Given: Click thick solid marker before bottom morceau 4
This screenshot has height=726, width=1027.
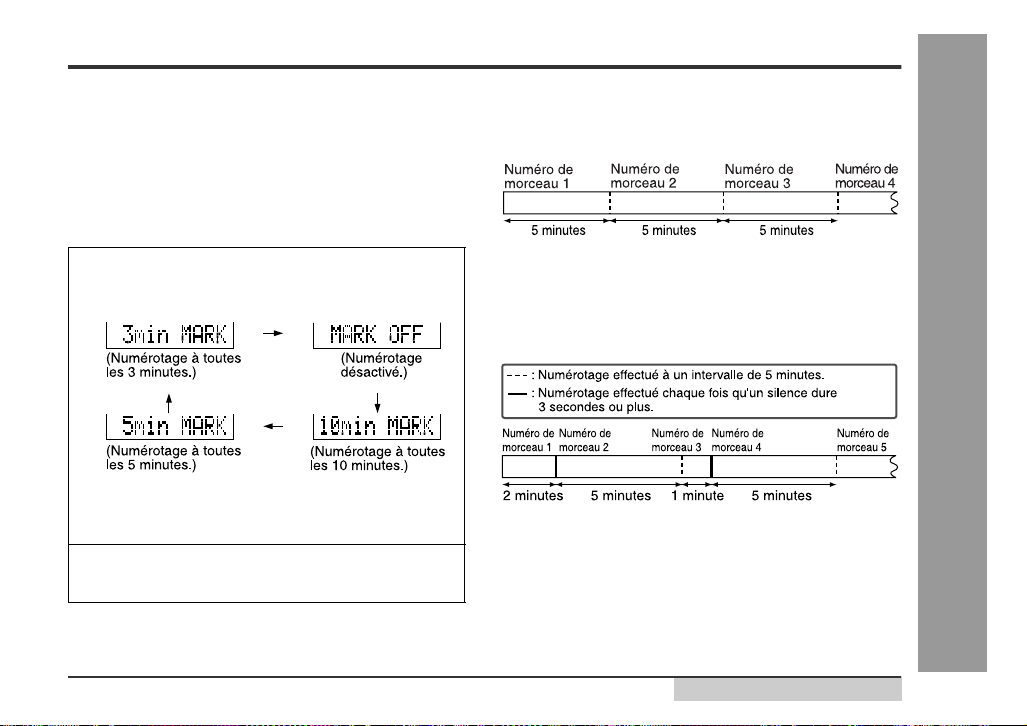Looking at the screenshot, I should [711, 467].
